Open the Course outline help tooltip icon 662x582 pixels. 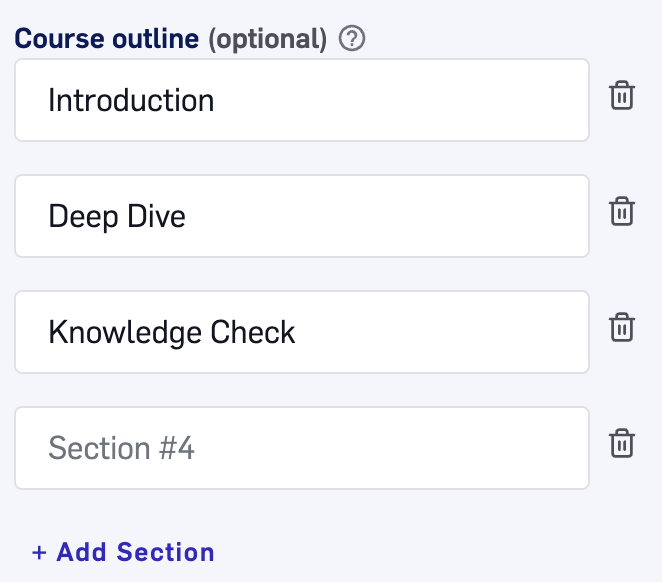click(352, 38)
